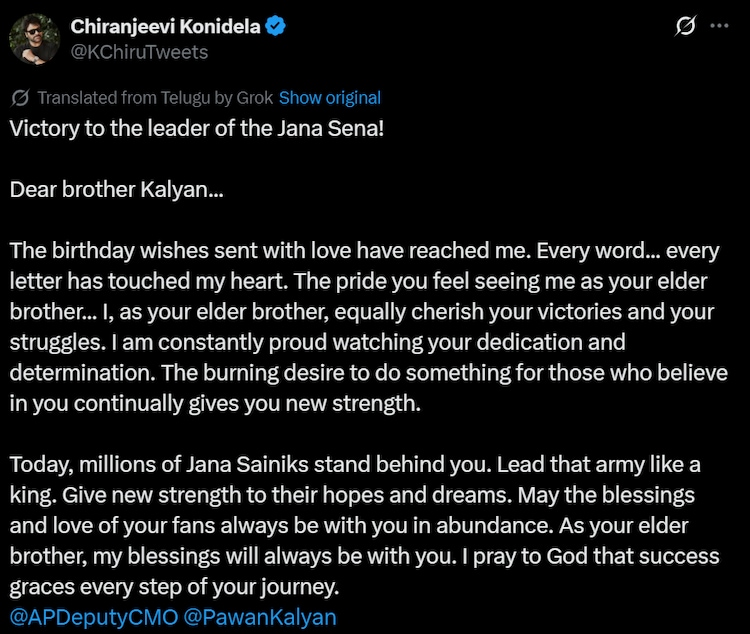Screen dimensions: 750x634
Task: Open the @KChiruTweets handle
Action: [x=139, y=52]
